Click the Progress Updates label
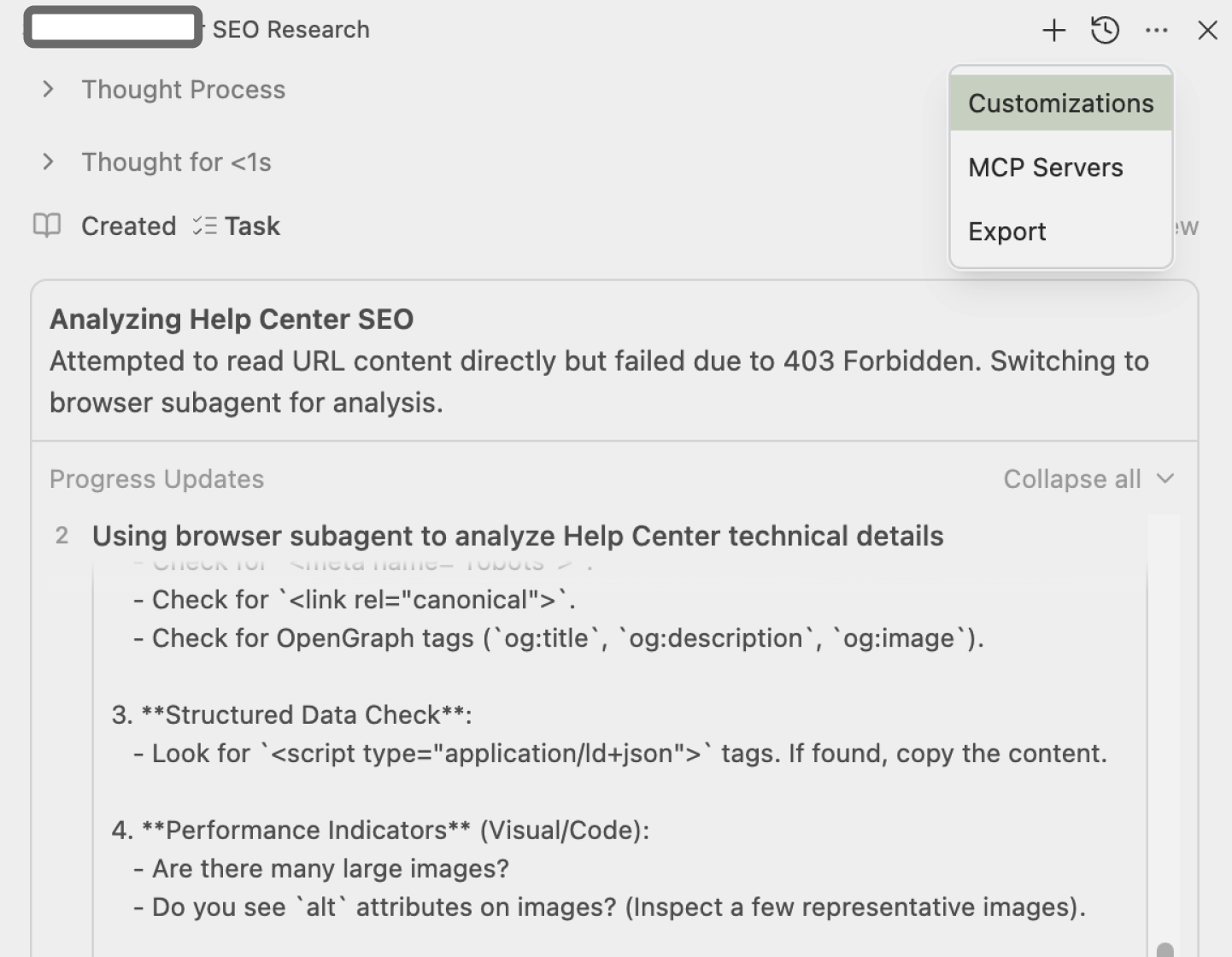1232x957 pixels. [x=156, y=478]
